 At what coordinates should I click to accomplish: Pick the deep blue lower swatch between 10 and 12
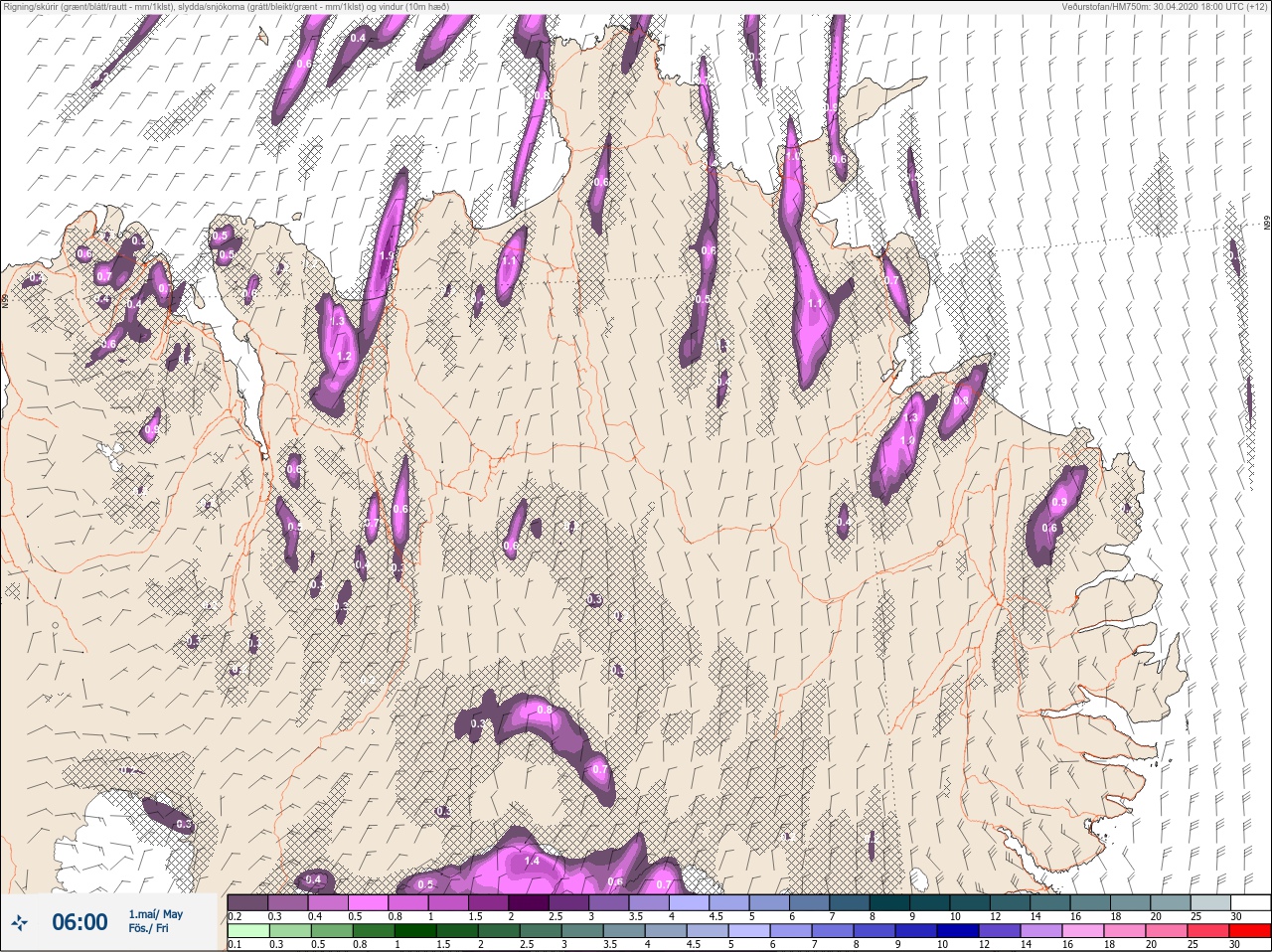(x=960, y=931)
